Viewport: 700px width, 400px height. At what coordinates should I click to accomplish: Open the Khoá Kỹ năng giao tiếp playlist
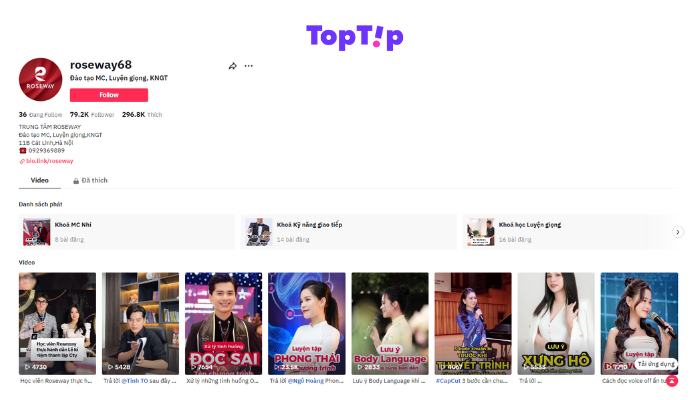click(x=349, y=232)
